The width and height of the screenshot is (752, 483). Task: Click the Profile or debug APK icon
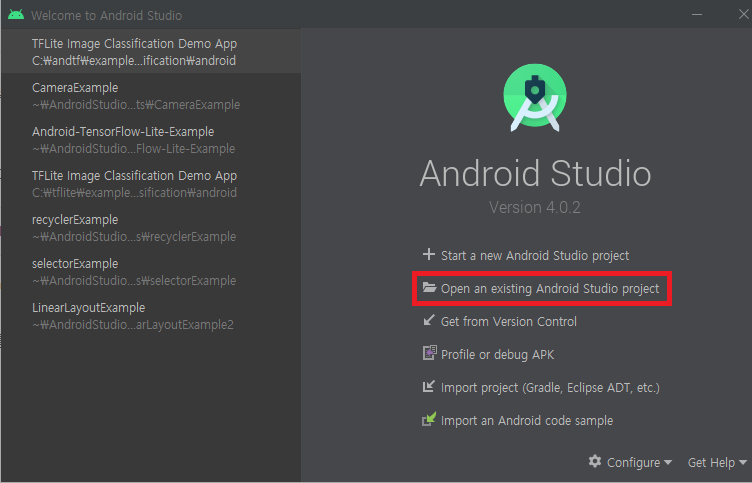429,353
